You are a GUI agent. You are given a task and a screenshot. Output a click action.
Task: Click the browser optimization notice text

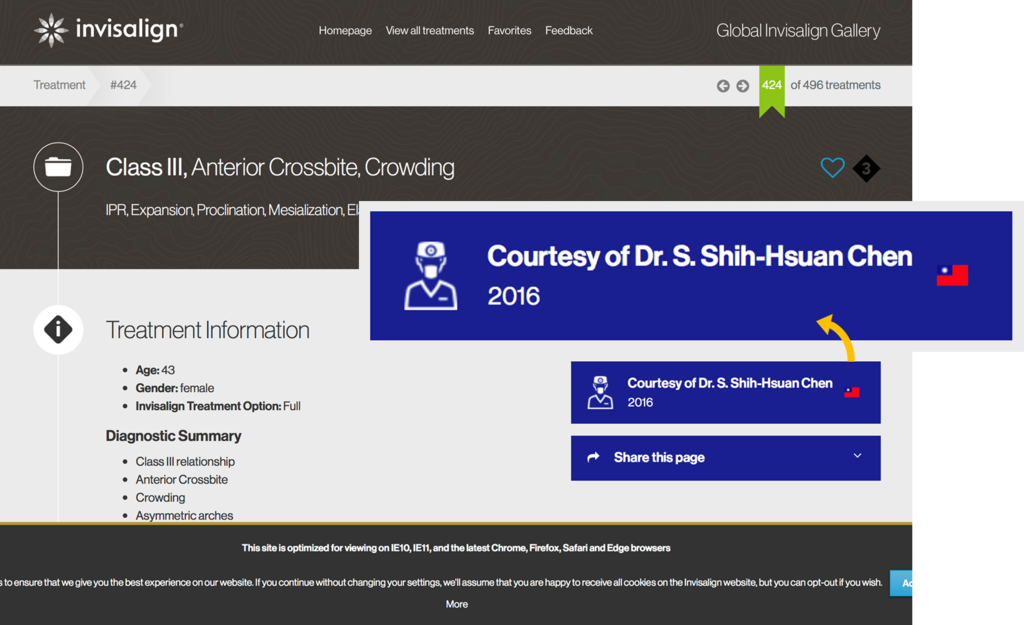coord(456,548)
